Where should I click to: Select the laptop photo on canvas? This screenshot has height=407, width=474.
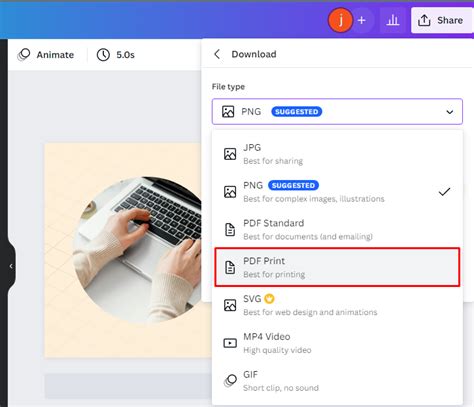coord(139,250)
